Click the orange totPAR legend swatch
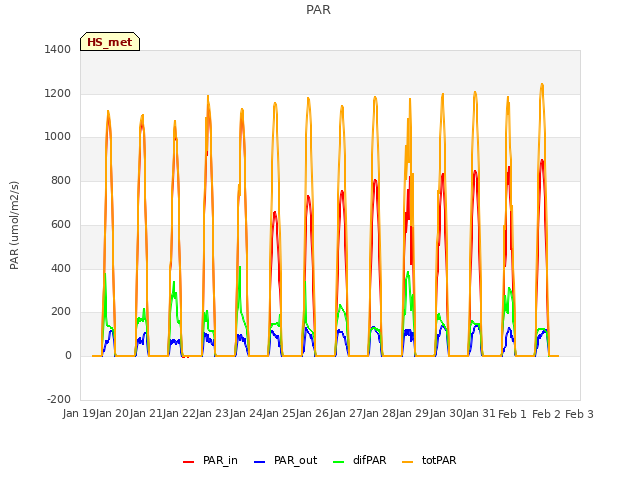Screen dimensions: 640x480 pos(408,462)
